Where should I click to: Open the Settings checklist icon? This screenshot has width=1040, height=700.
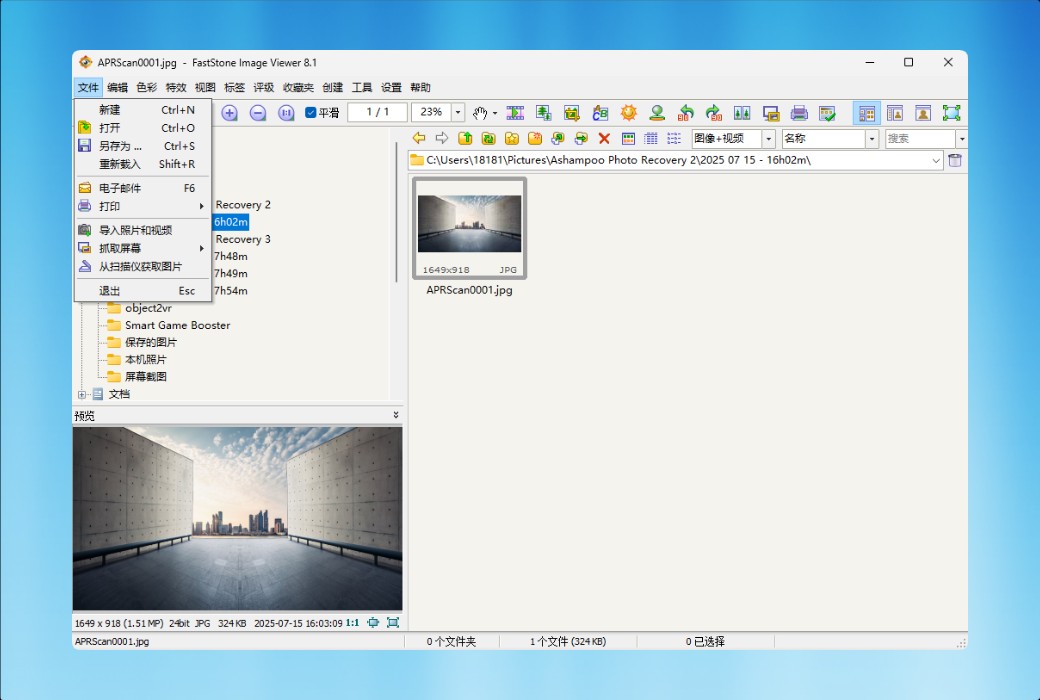tap(827, 113)
